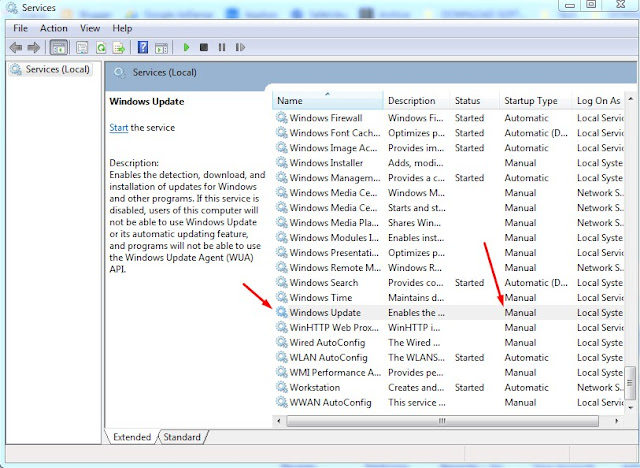Open the Help menu
This screenshot has height=468, width=640.
point(122,28)
